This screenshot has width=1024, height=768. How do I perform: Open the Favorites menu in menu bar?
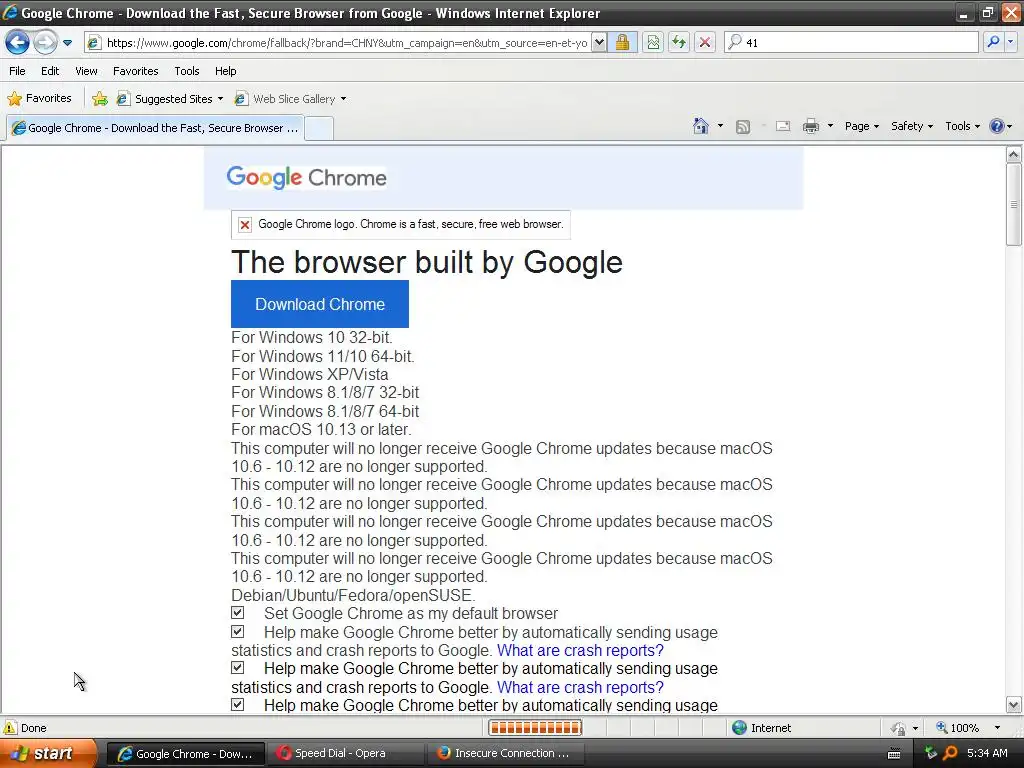[136, 71]
